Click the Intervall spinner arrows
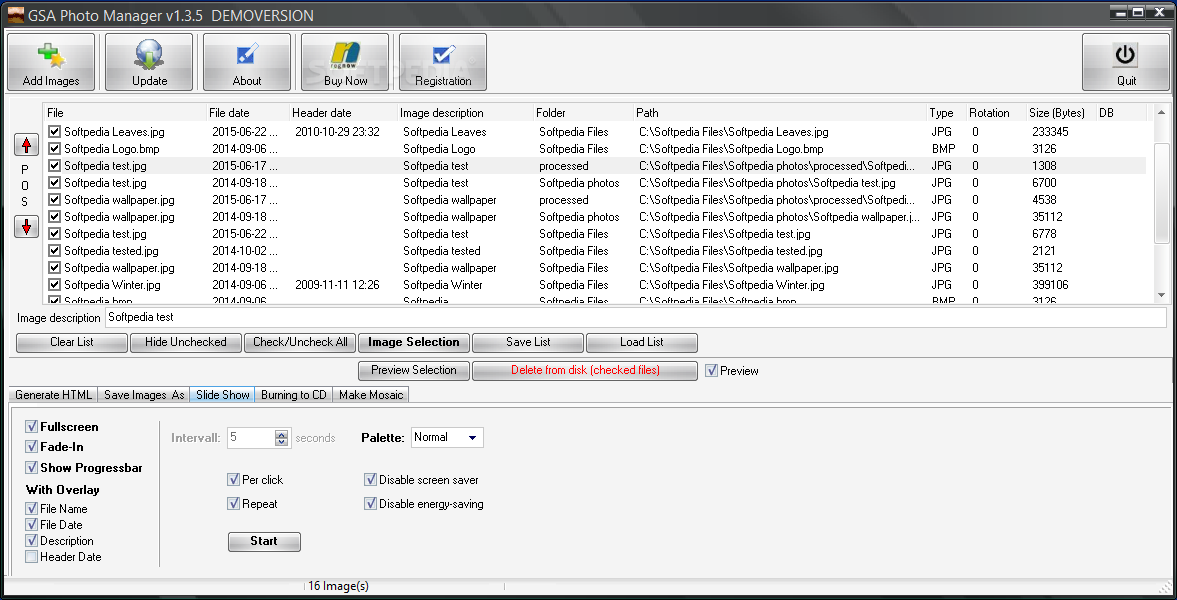The width and height of the screenshot is (1177, 600). 281,438
